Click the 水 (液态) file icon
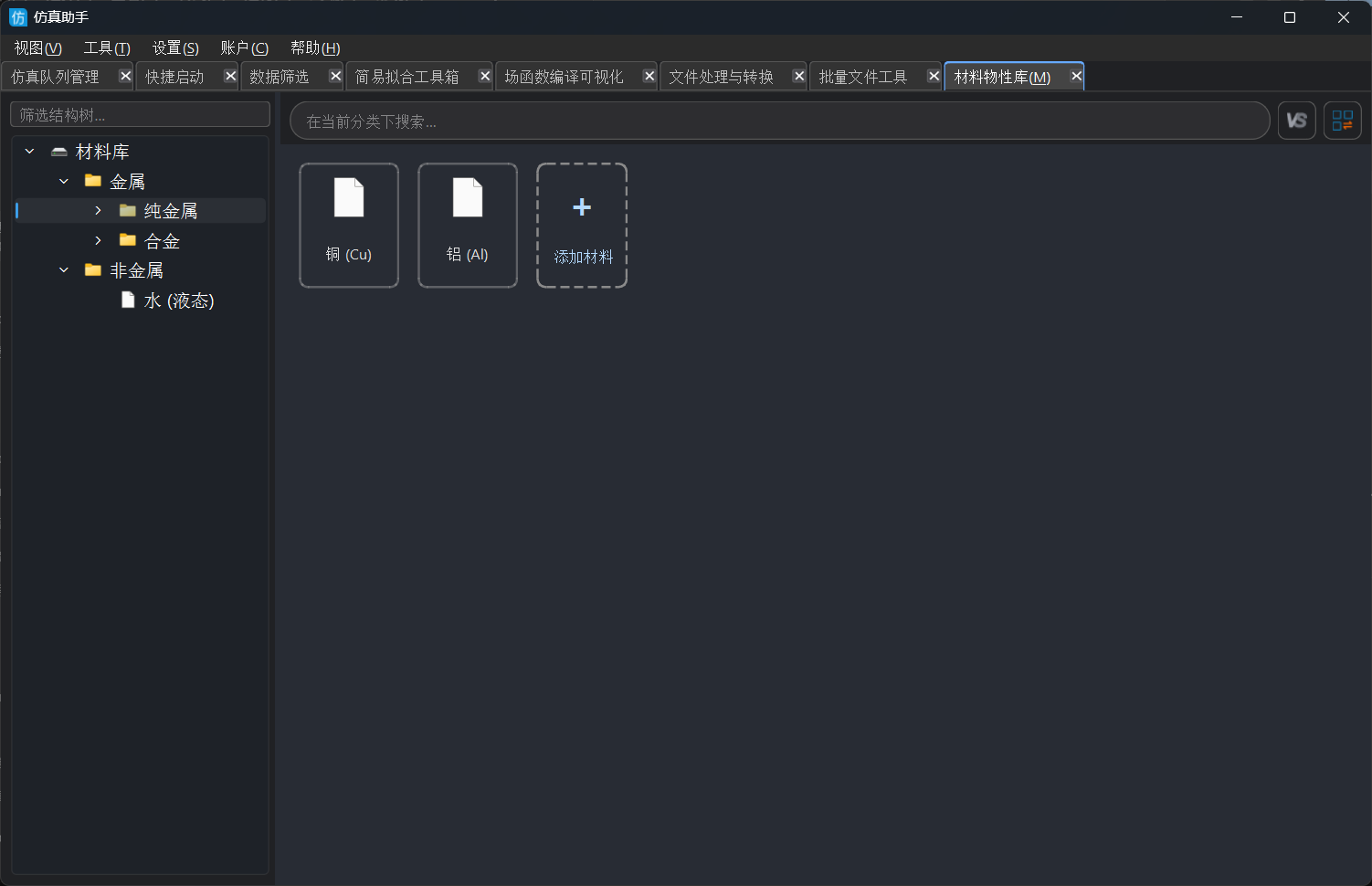This screenshot has height=886, width=1372. click(x=129, y=300)
